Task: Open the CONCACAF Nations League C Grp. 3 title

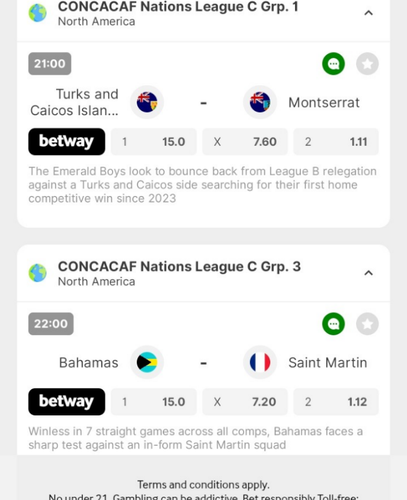Action: [x=179, y=267]
